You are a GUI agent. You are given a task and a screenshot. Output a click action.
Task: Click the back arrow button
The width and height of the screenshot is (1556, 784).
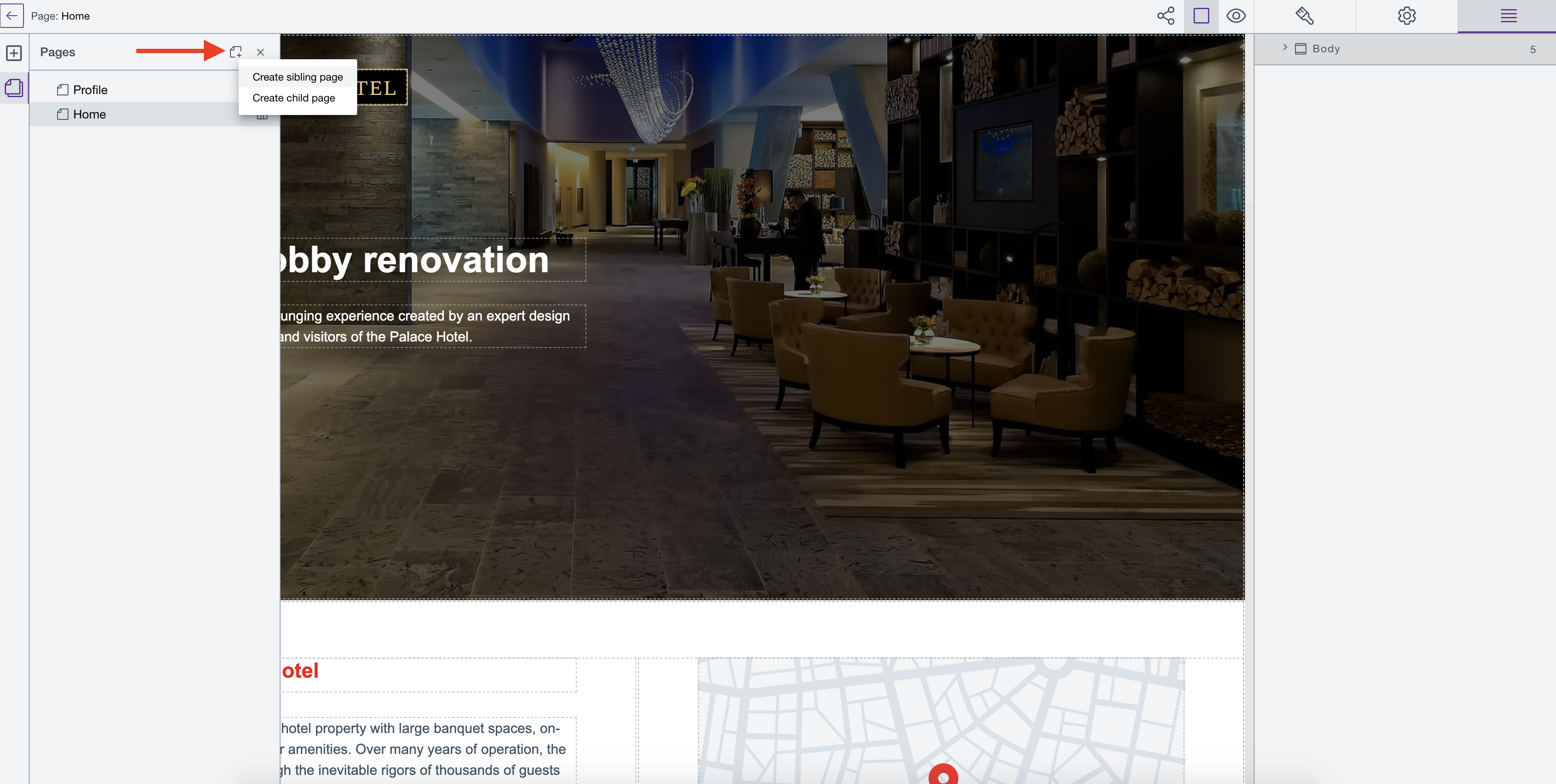12,16
